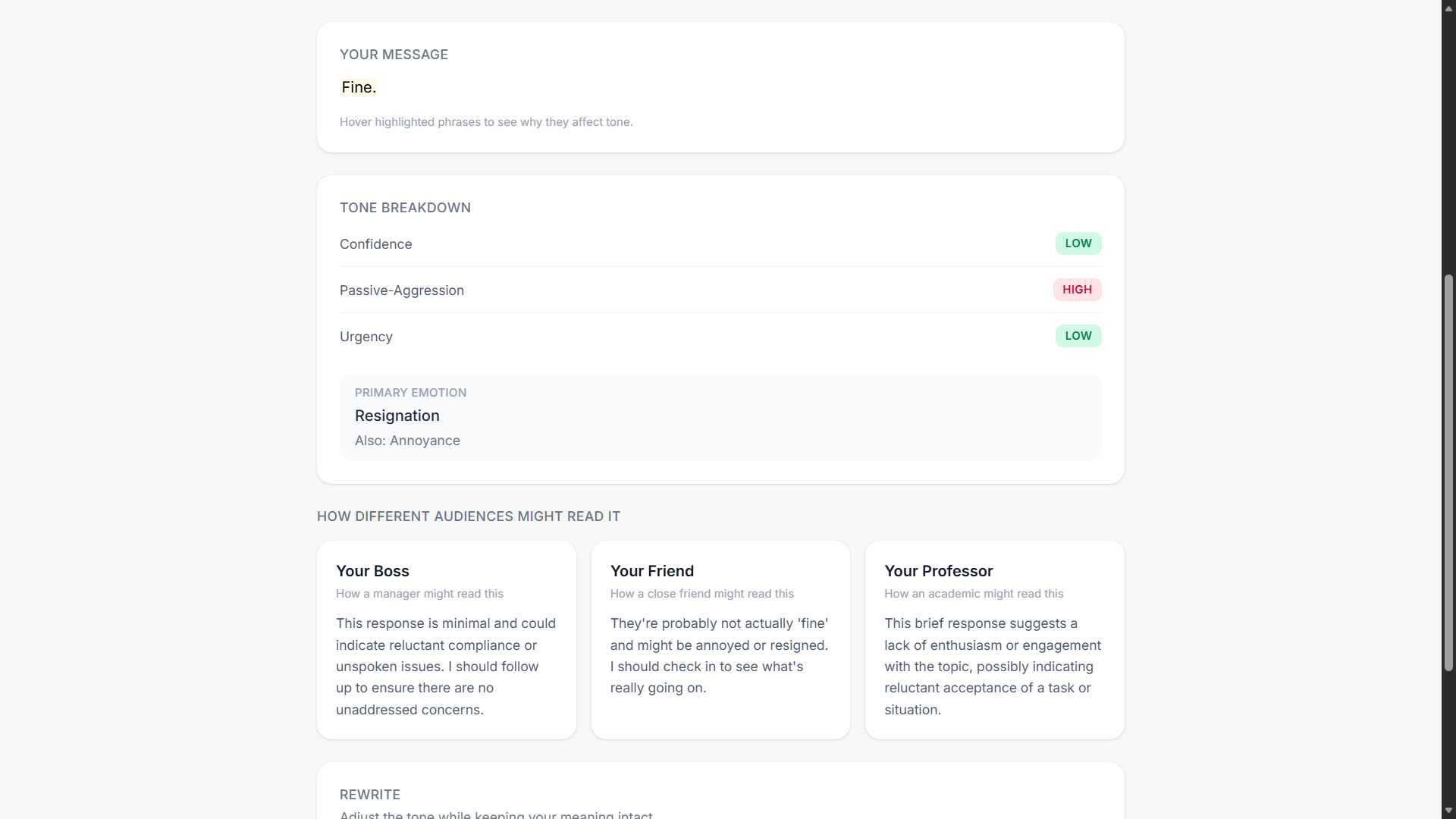The image size is (1456, 819).
Task: Open the Your Friend audience card
Action: click(x=720, y=640)
